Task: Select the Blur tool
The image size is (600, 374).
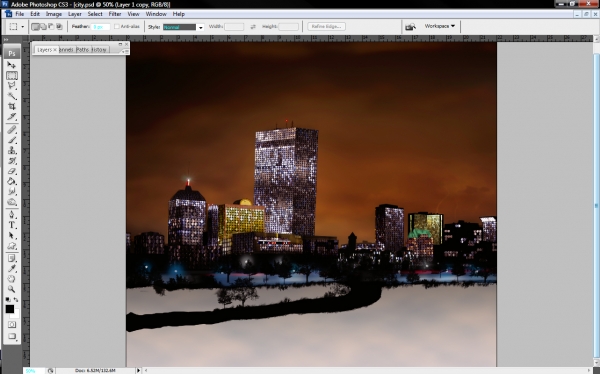Action: (x=11, y=191)
